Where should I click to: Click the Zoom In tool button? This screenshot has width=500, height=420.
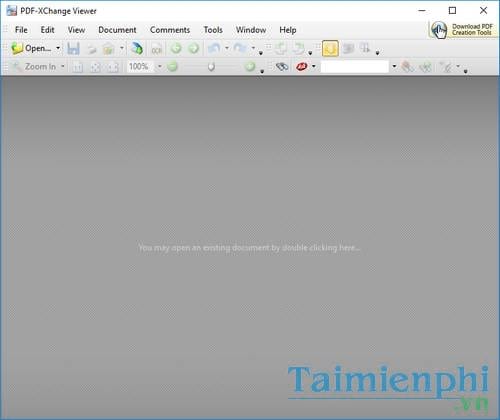34,67
